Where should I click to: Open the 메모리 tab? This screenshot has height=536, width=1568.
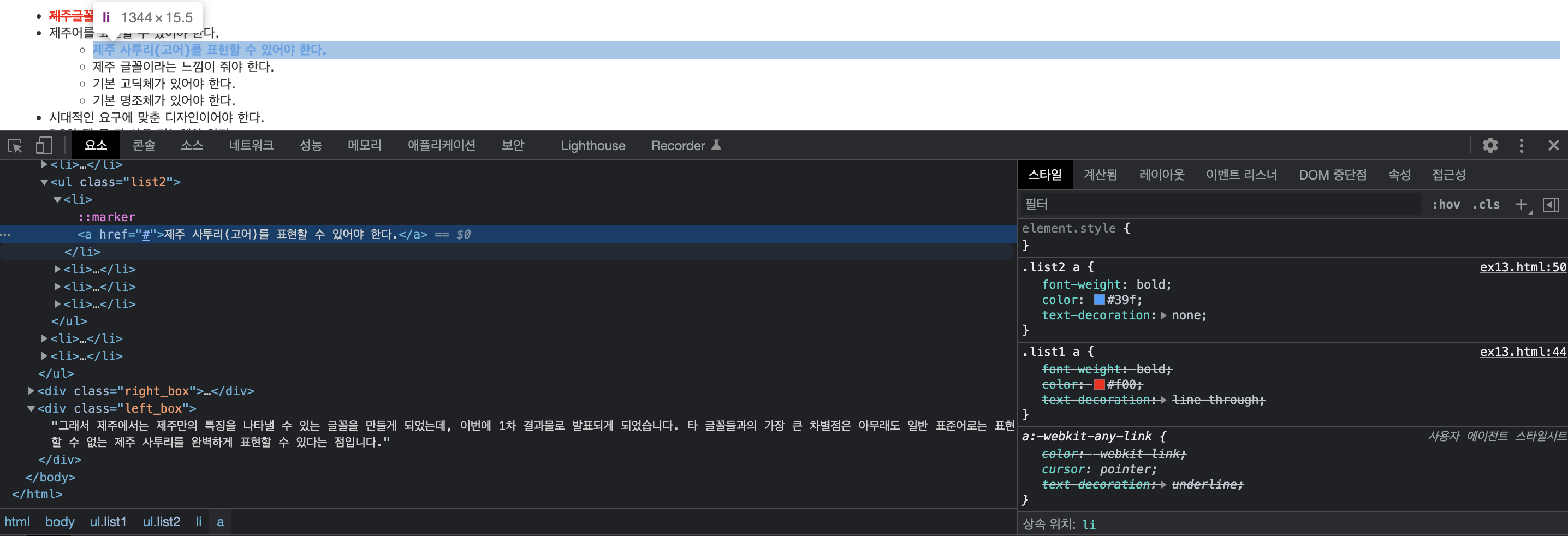[x=365, y=145]
